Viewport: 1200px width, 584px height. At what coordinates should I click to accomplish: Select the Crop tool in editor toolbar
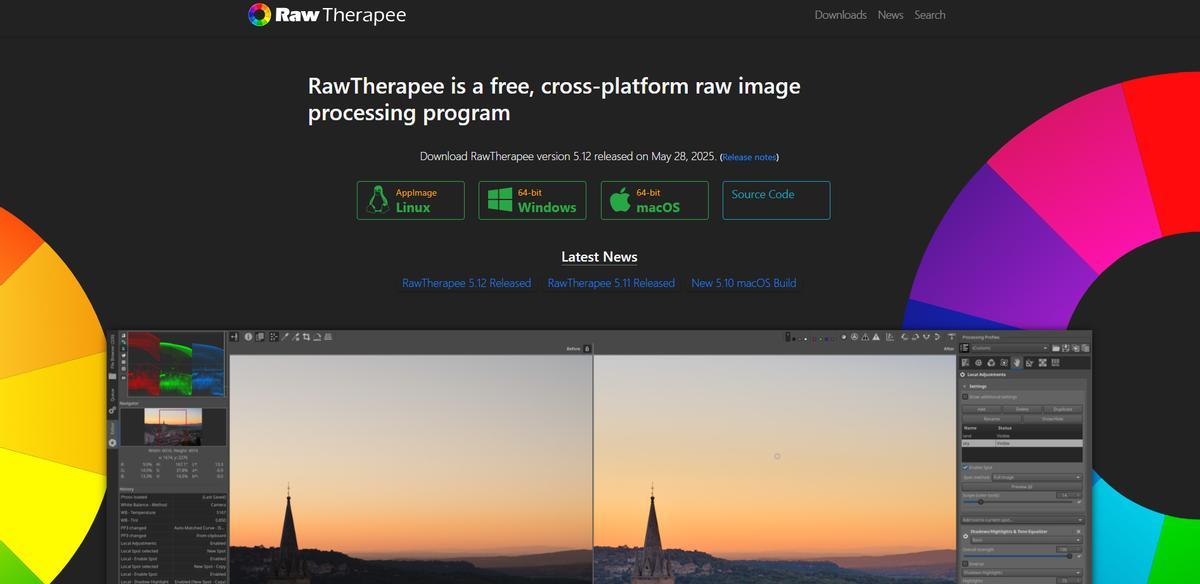[x=305, y=337]
